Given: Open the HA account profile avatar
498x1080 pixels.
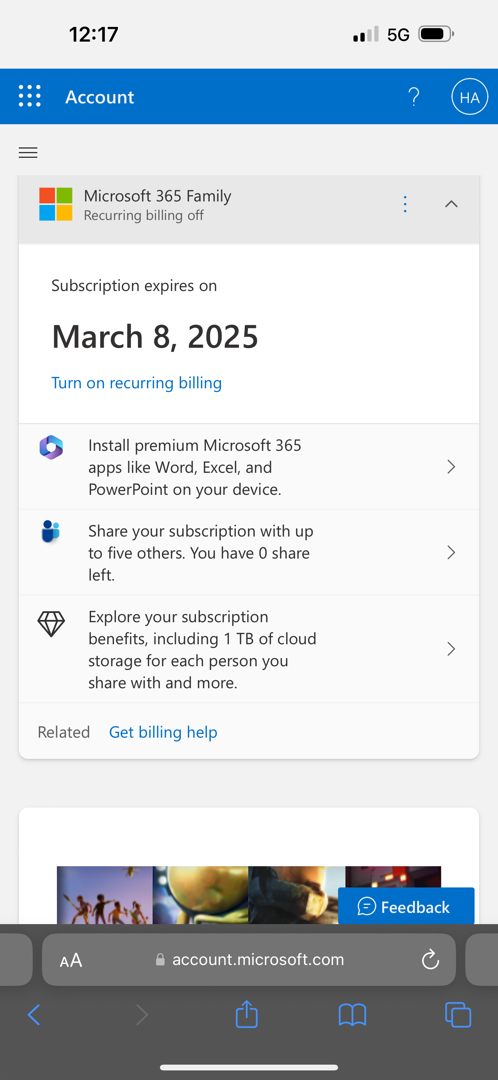Looking at the screenshot, I should point(469,97).
